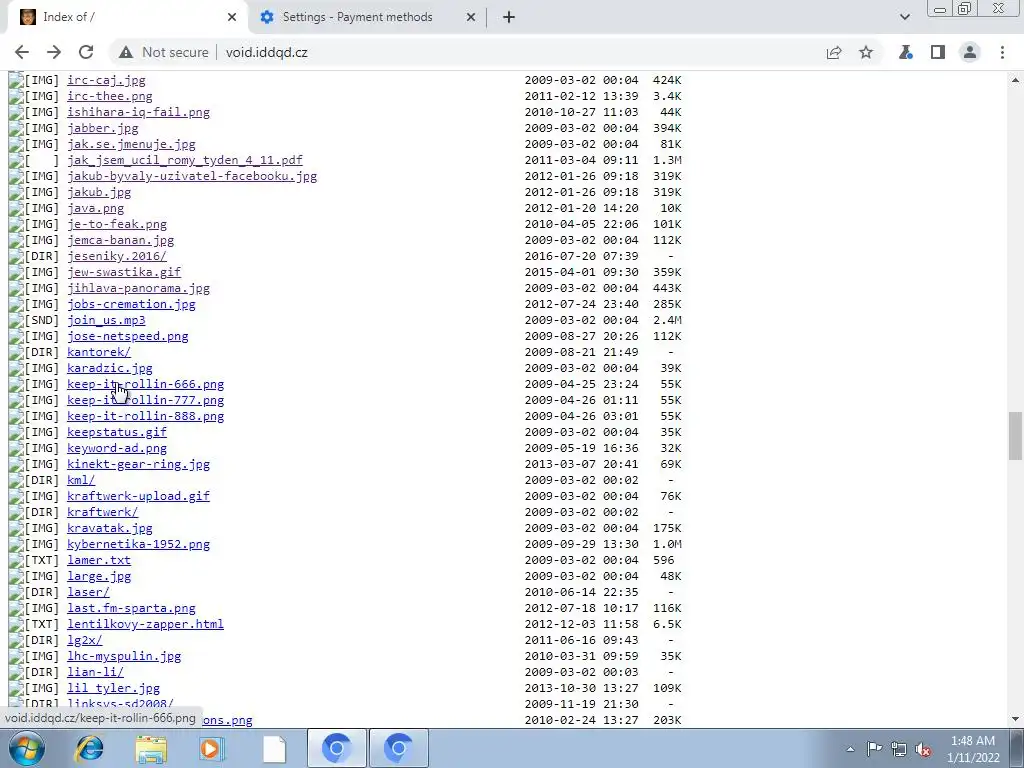Image resolution: width=1024 pixels, height=768 pixels.
Task: Open Chrome three-dot menu
Action: point(1002,52)
